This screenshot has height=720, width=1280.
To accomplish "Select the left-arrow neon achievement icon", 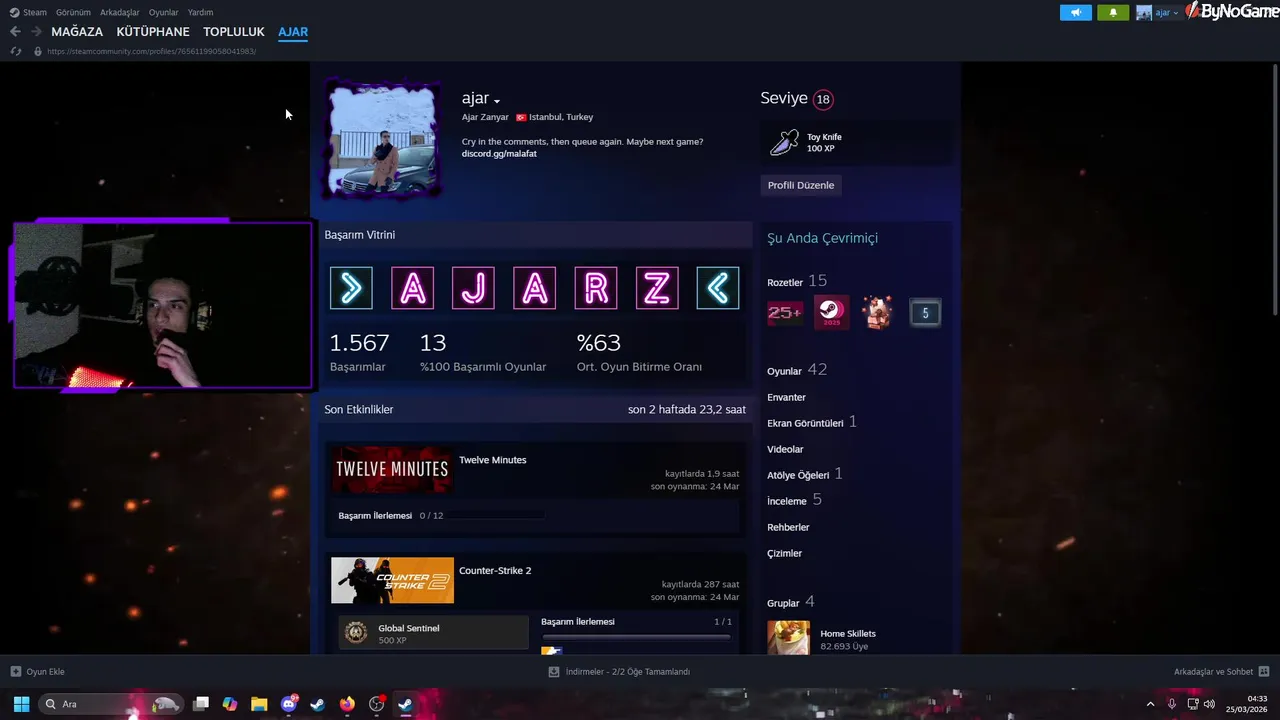I will coord(718,288).
